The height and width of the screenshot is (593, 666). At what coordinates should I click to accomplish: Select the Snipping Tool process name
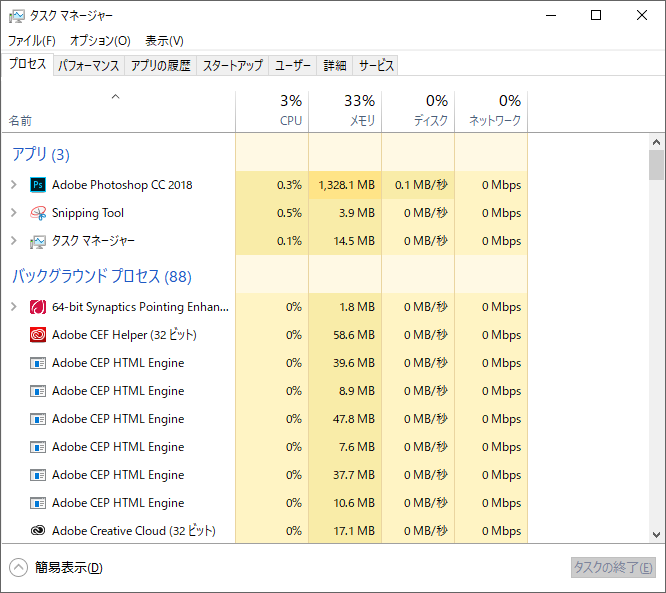pos(88,213)
